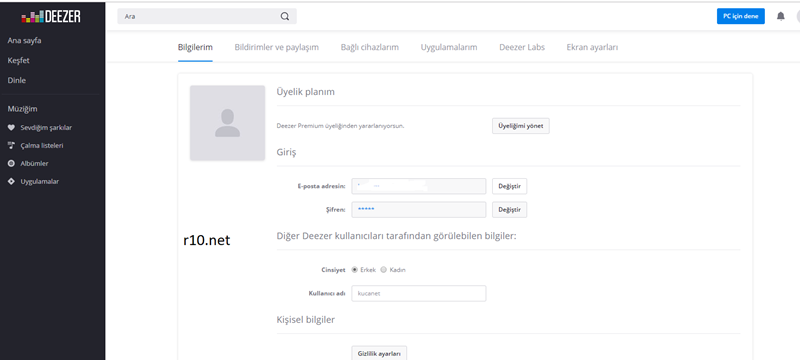Focus the Ara search field
The image size is (800, 360).
(x=207, y=16)
